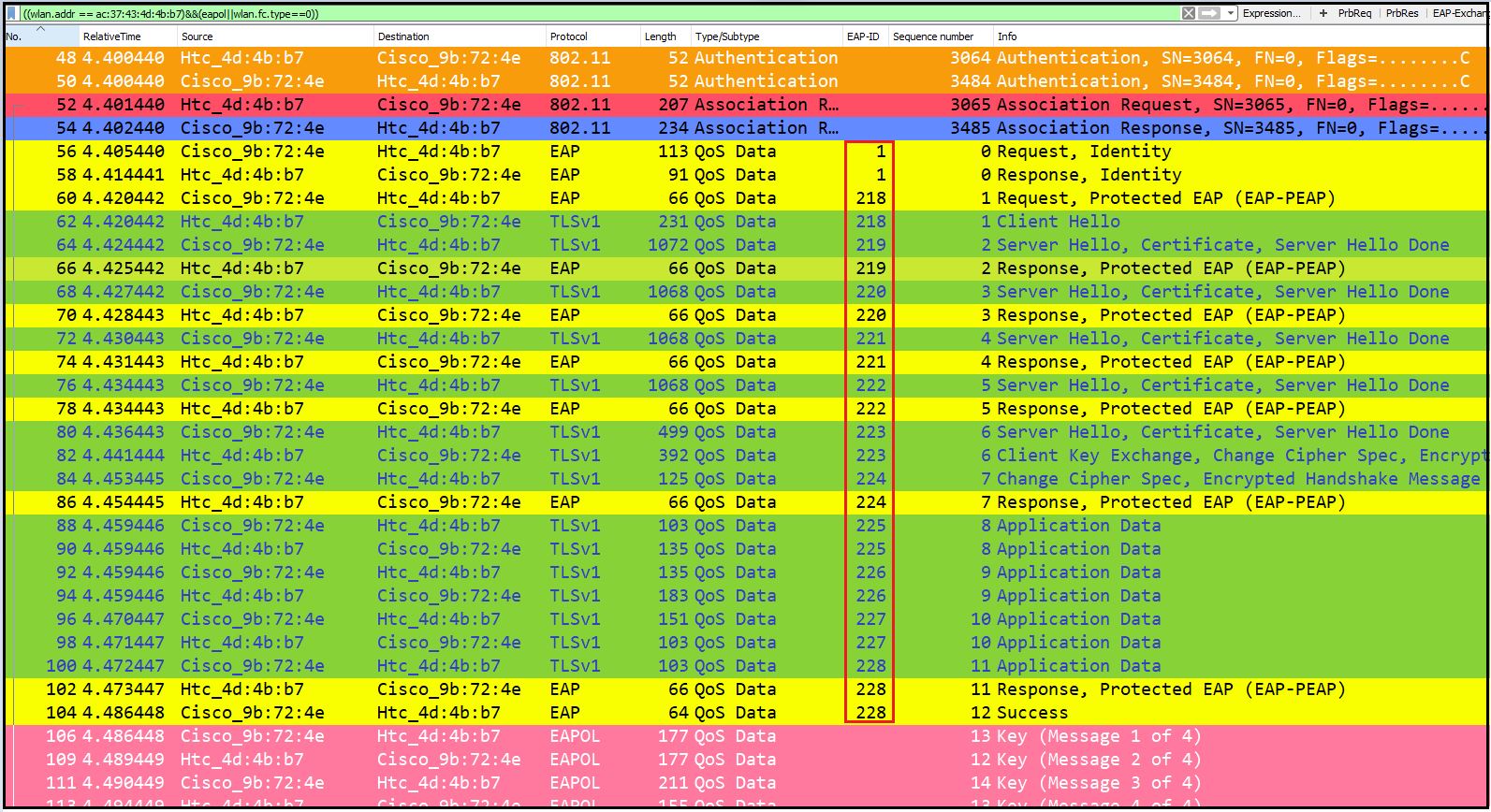The image size is (1491, 812).
Task: Open the Expression… dialog
Action: (x=1271, y=13)
